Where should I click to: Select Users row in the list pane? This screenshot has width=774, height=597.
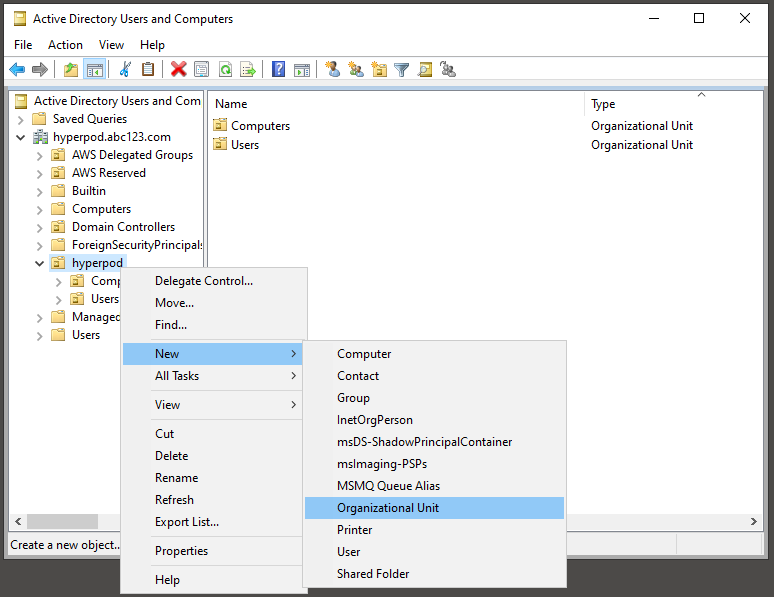click(x=245, y=145)
